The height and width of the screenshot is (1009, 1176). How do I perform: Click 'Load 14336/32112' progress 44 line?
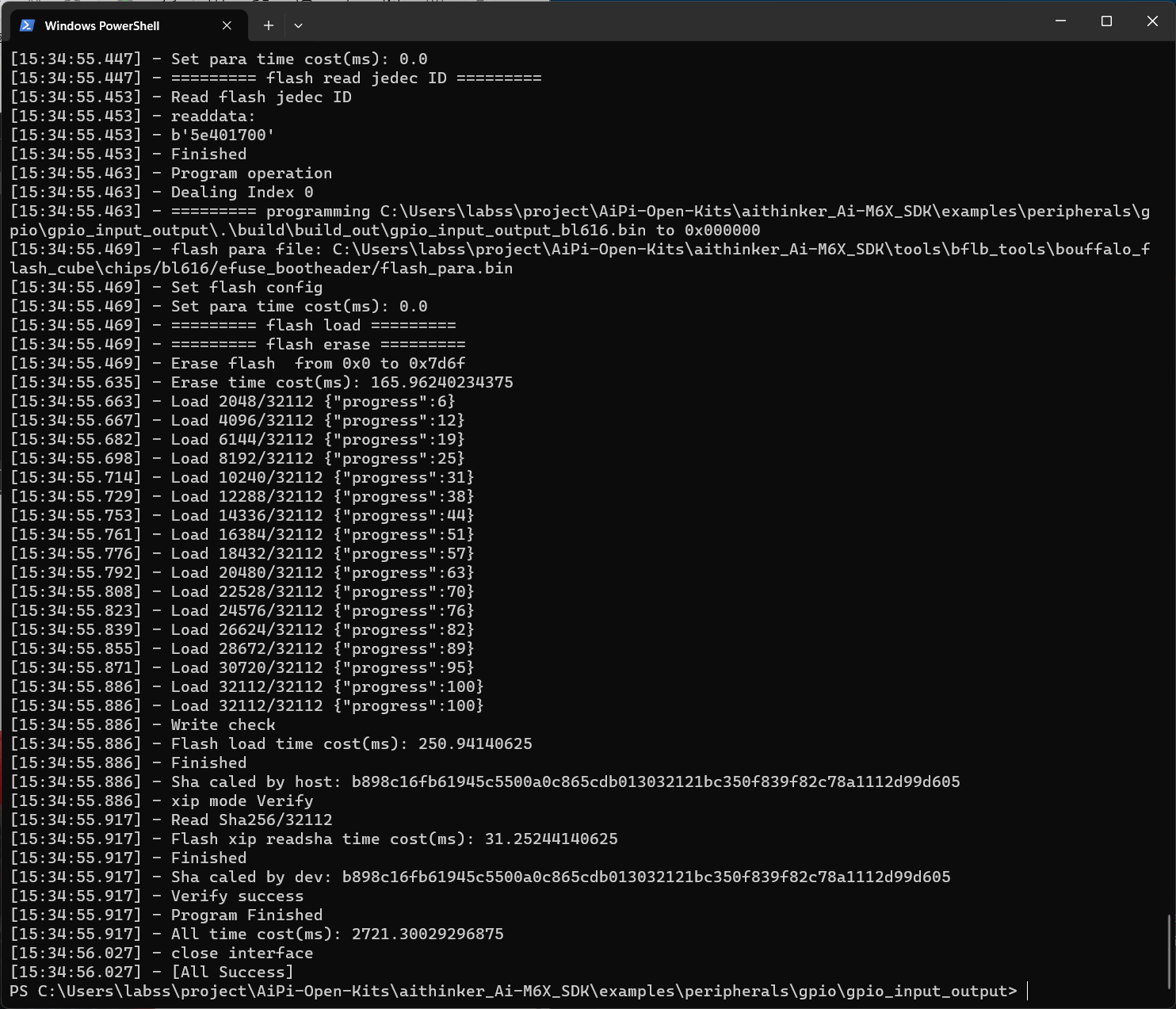pyautogui.click(x=242, y=515)
